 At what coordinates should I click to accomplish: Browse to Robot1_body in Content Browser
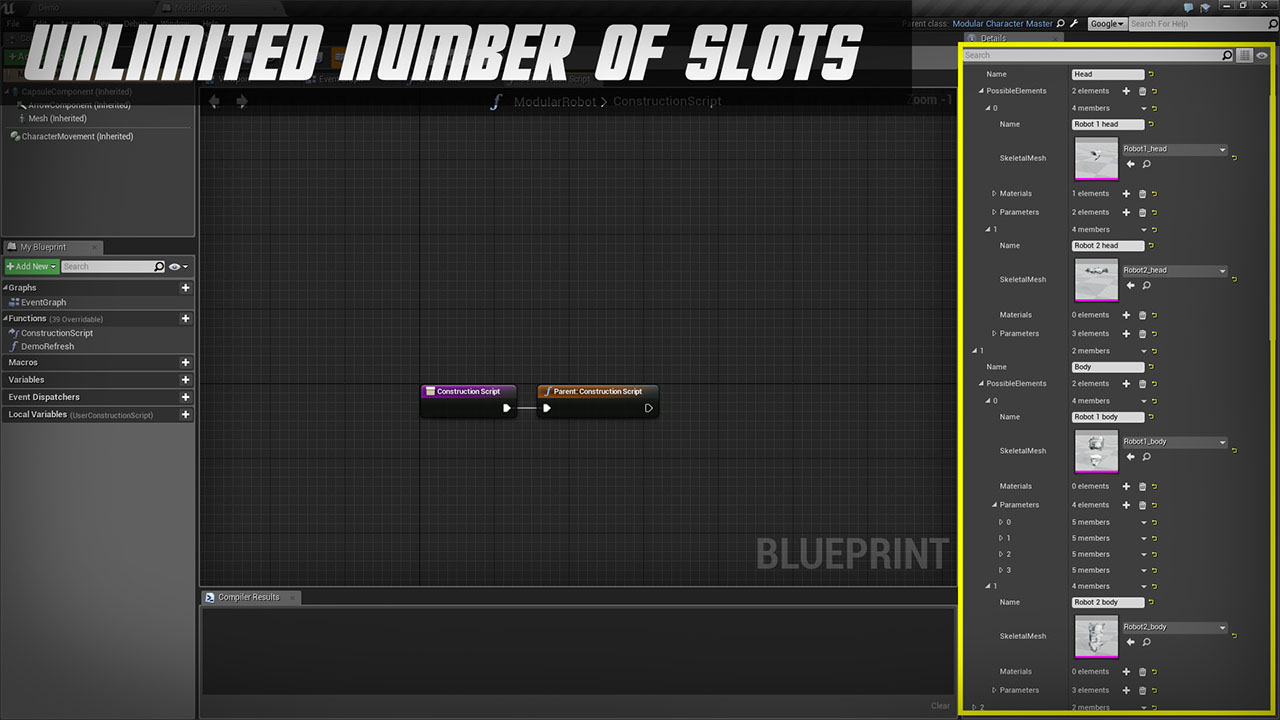[1146, 457]
